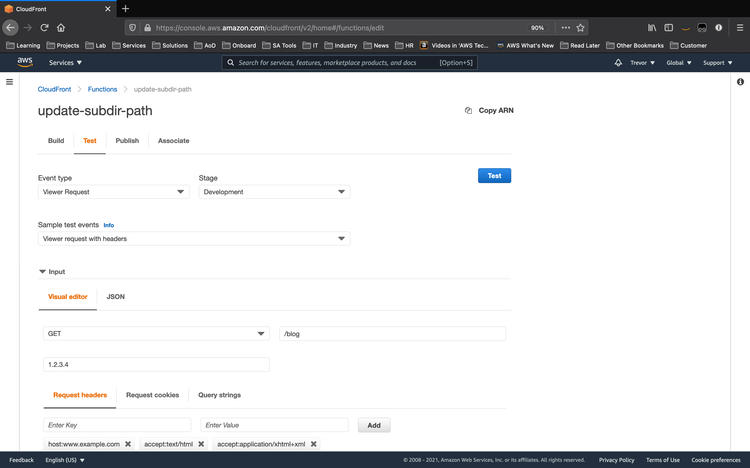The width and height of the screenshot is (750, 468).
Task: Open a new browser tab with plus icon
Action: (x=125, y=9)
